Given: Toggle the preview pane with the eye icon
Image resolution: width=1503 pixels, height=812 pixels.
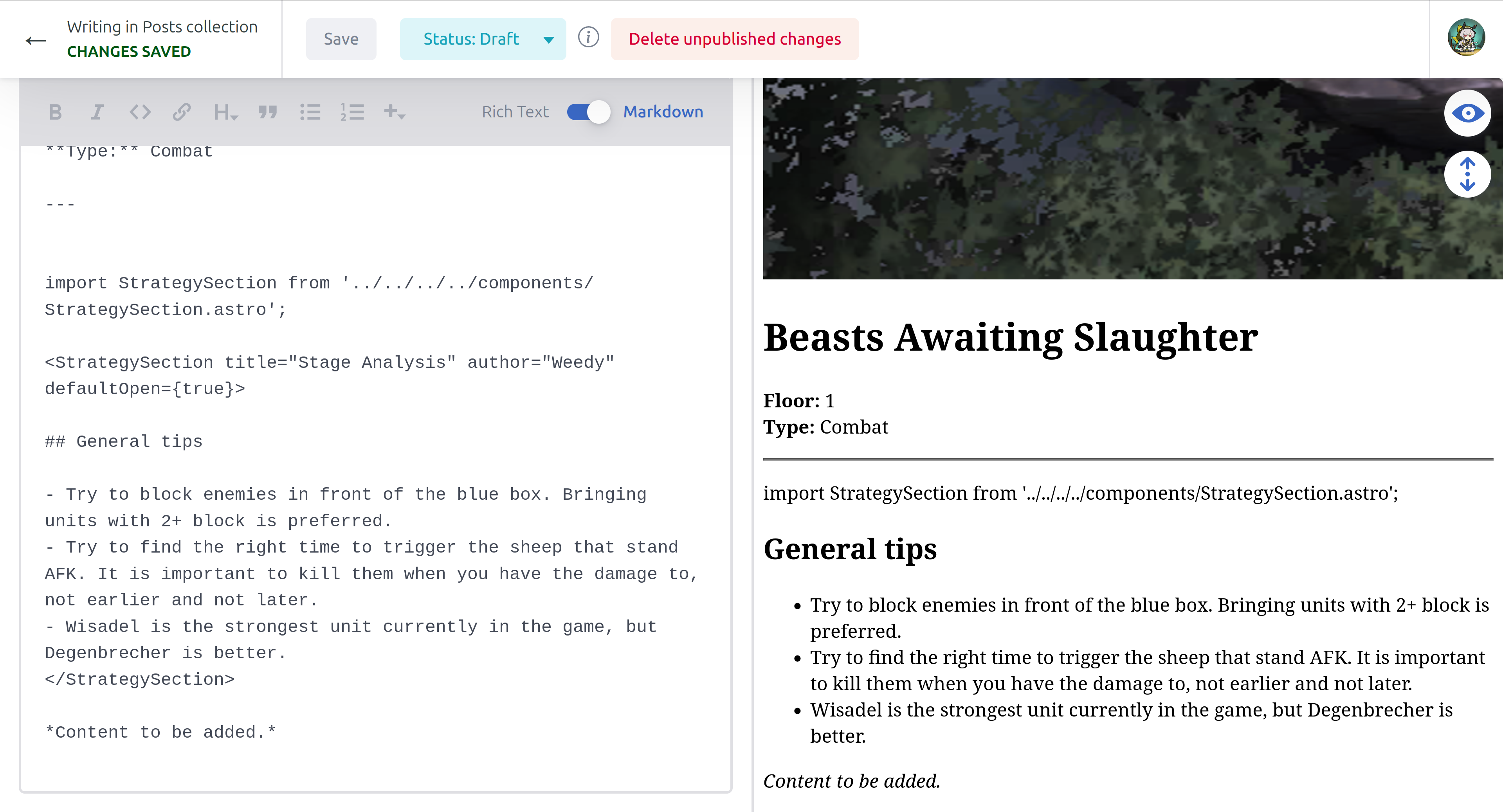Looking at the screenshot, I should [1467, 113].
